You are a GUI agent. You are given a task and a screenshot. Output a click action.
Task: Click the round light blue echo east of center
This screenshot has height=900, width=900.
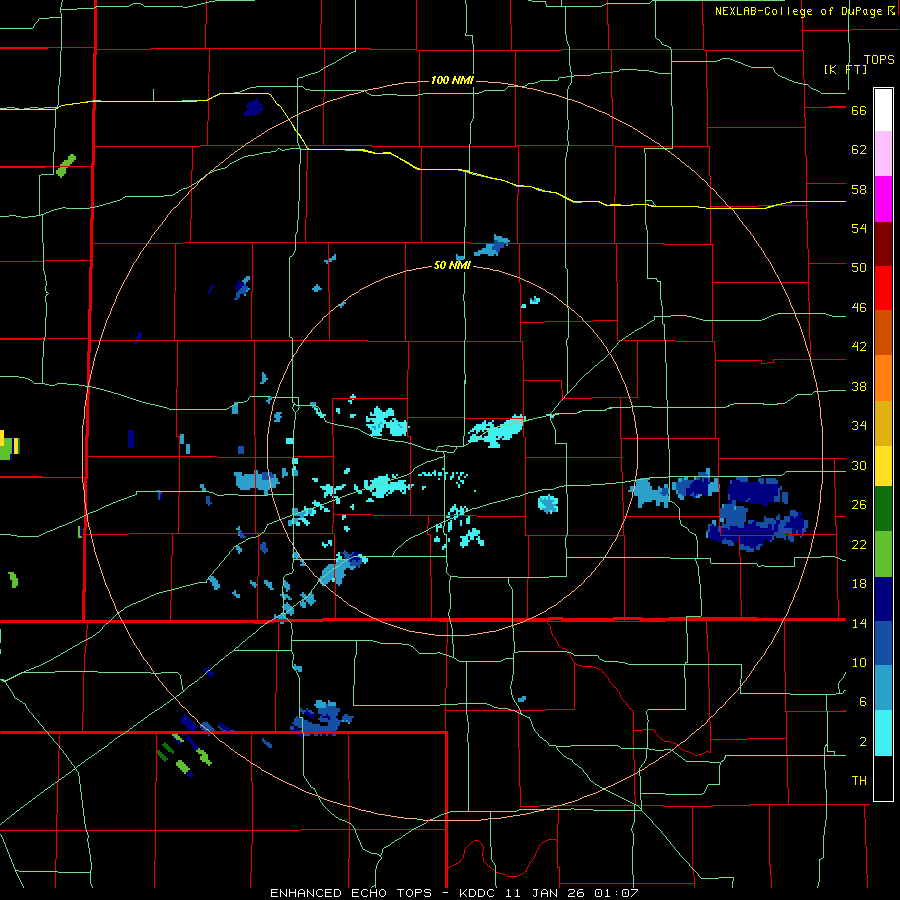click(548, 504)
